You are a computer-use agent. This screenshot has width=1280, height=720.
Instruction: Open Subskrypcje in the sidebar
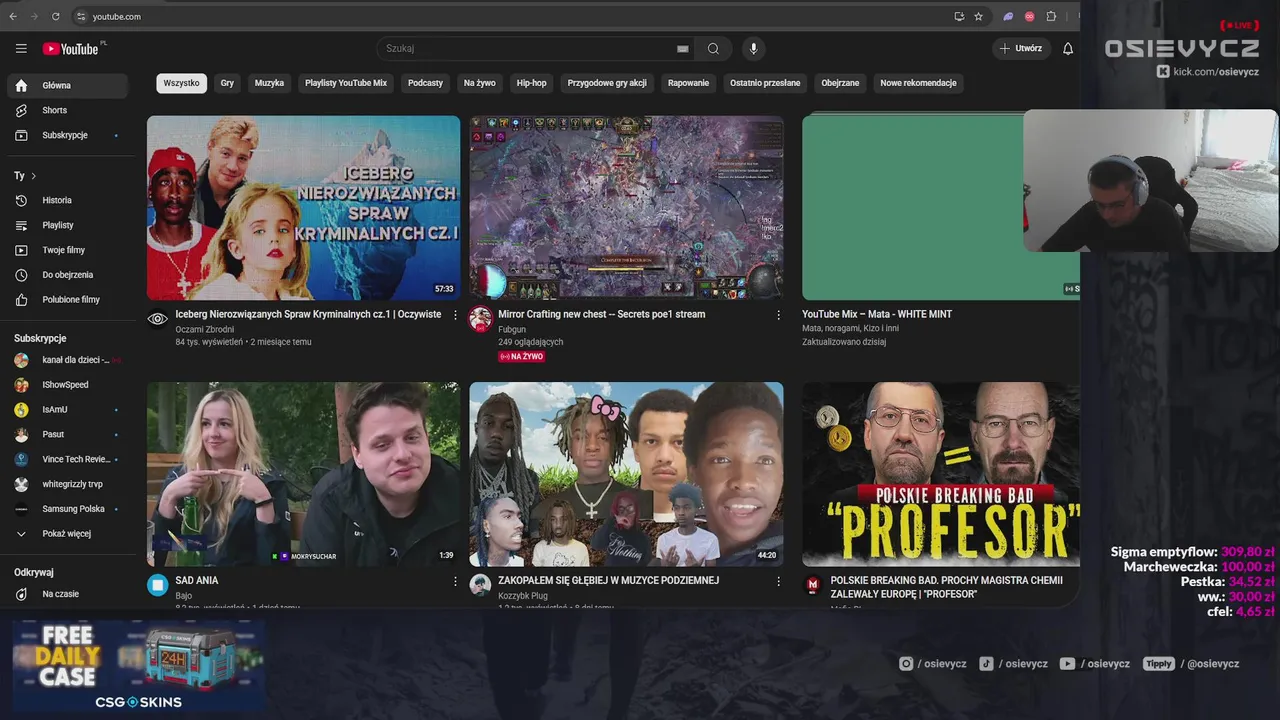68,135
